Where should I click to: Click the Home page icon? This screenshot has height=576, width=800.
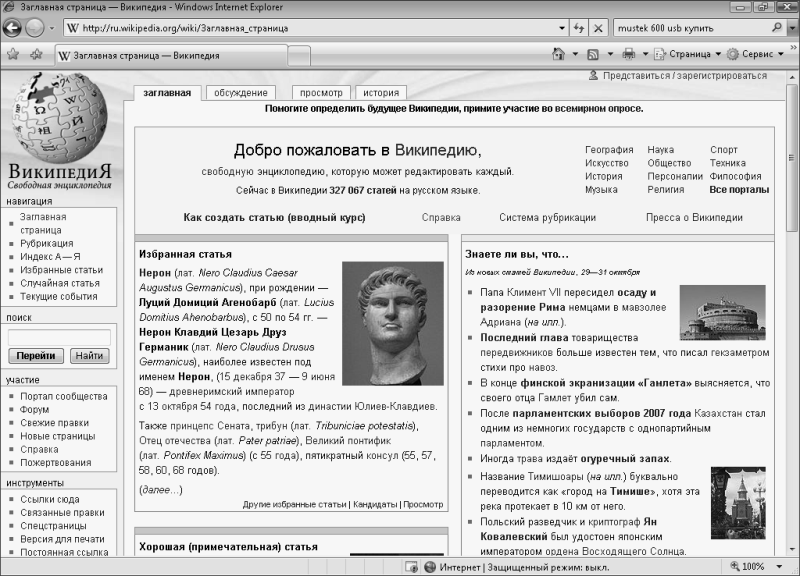click(x=559, y=54)
